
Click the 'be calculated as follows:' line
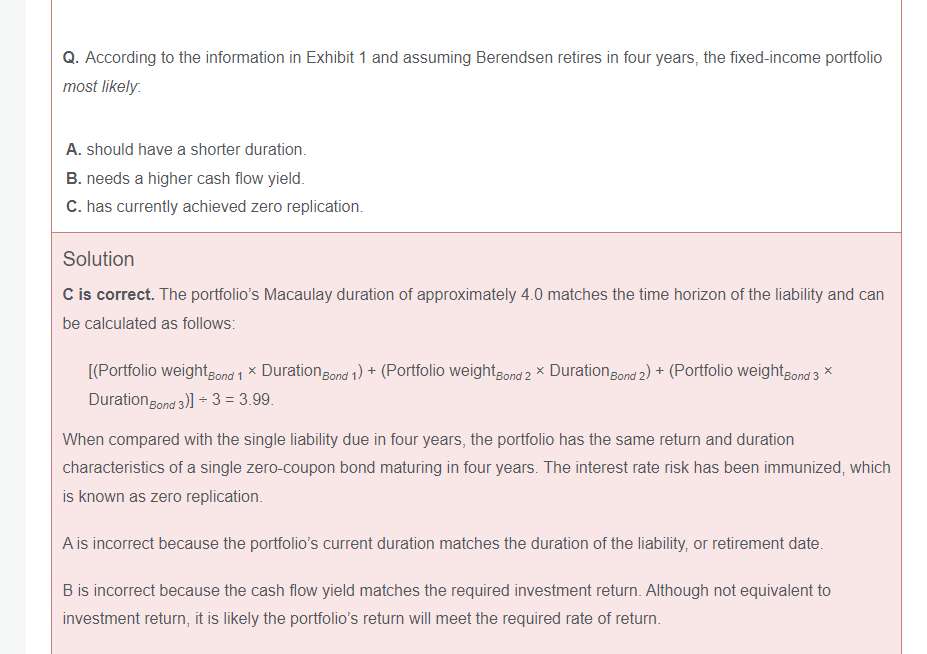click(149, 323)
